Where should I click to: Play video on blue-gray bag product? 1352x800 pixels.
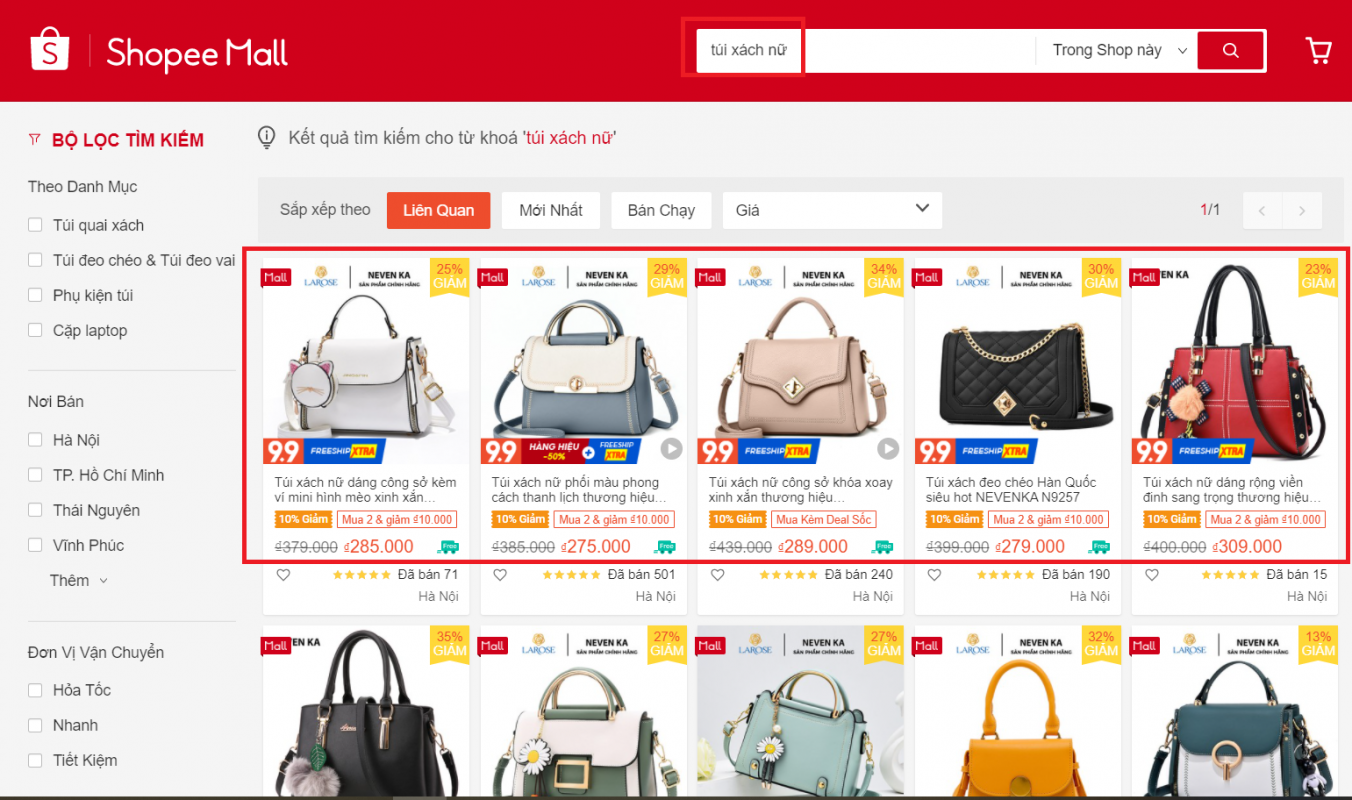(x=671, y=449)
